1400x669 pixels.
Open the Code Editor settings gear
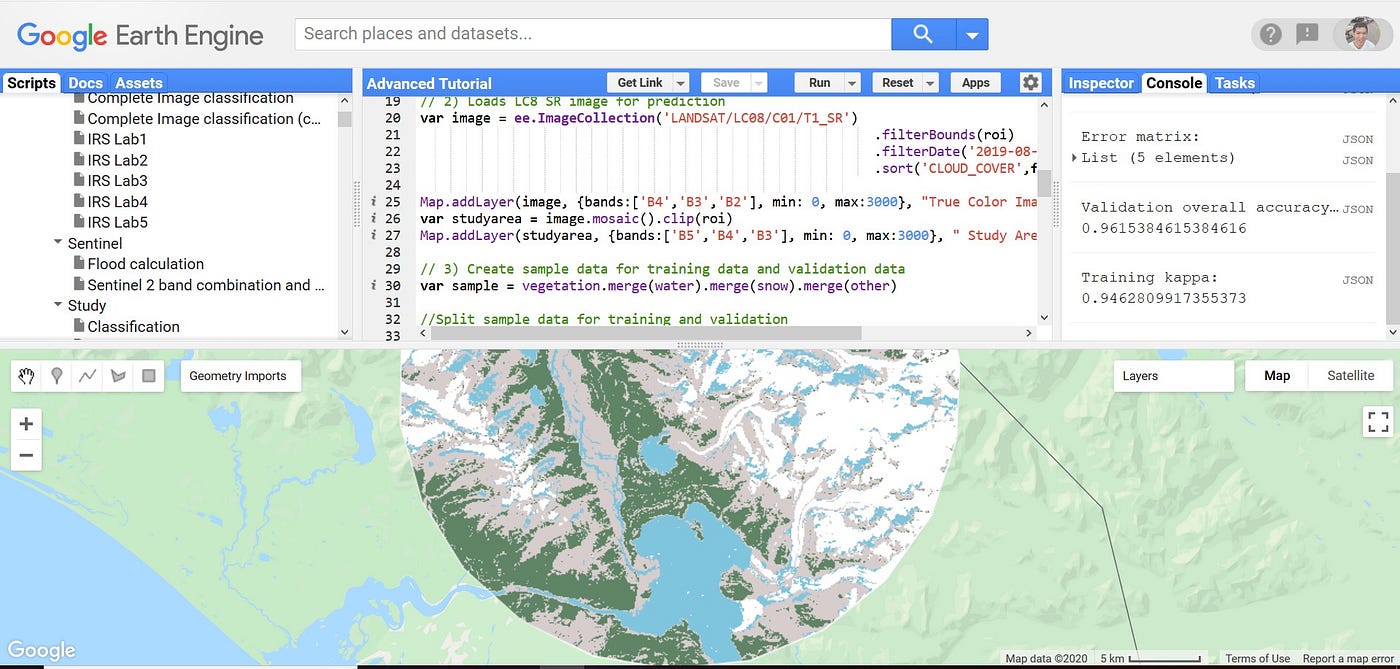[1030, 82]
